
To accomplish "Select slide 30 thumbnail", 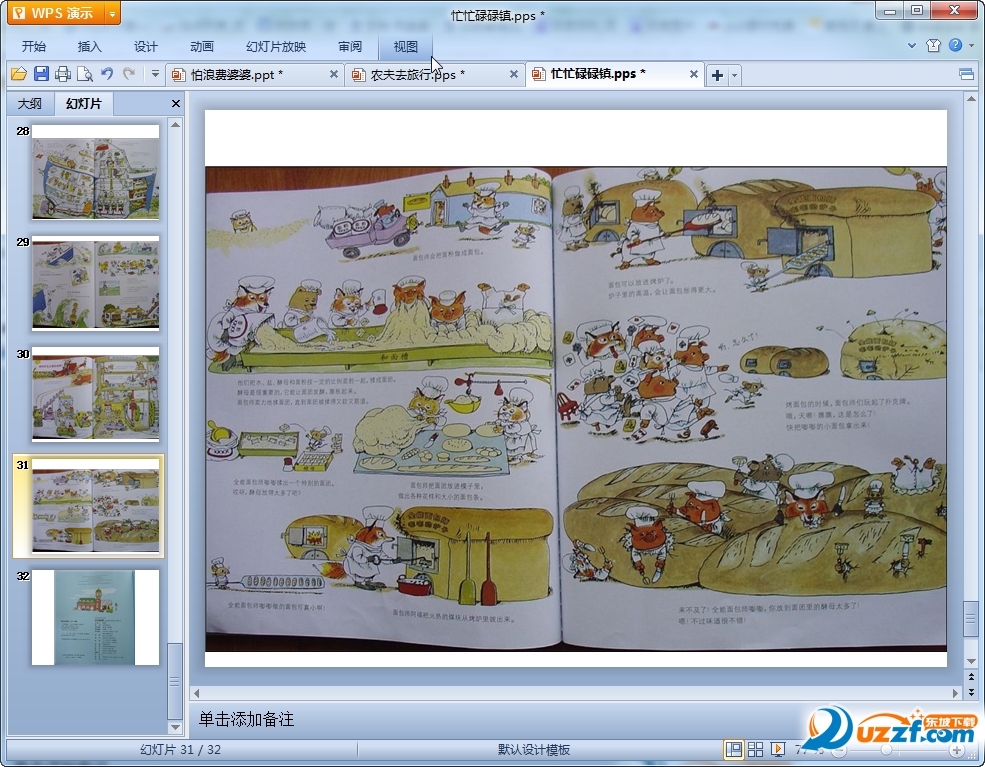I will (95, 394).
